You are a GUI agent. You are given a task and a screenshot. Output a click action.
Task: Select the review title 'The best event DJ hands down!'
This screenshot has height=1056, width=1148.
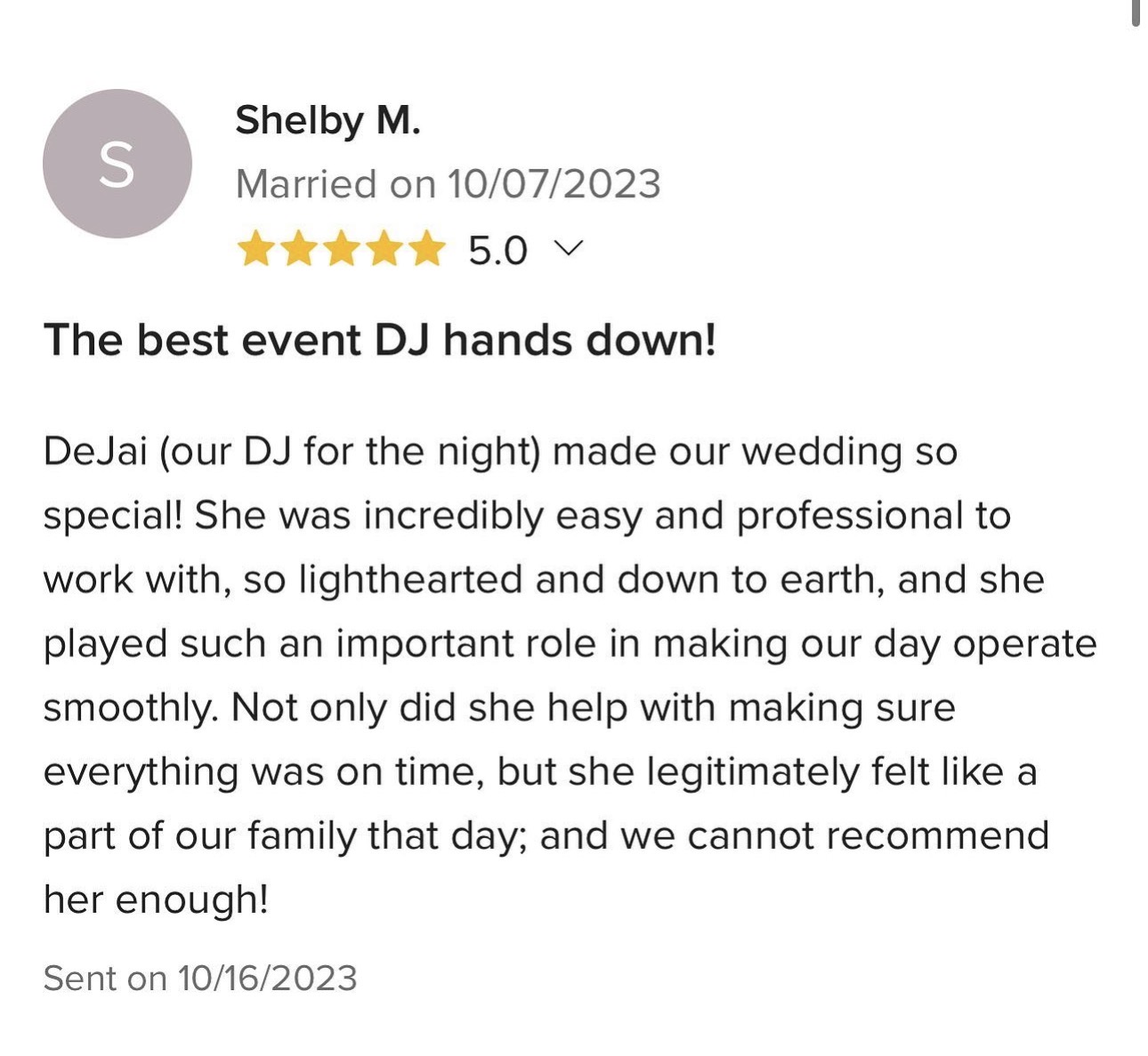380,340
